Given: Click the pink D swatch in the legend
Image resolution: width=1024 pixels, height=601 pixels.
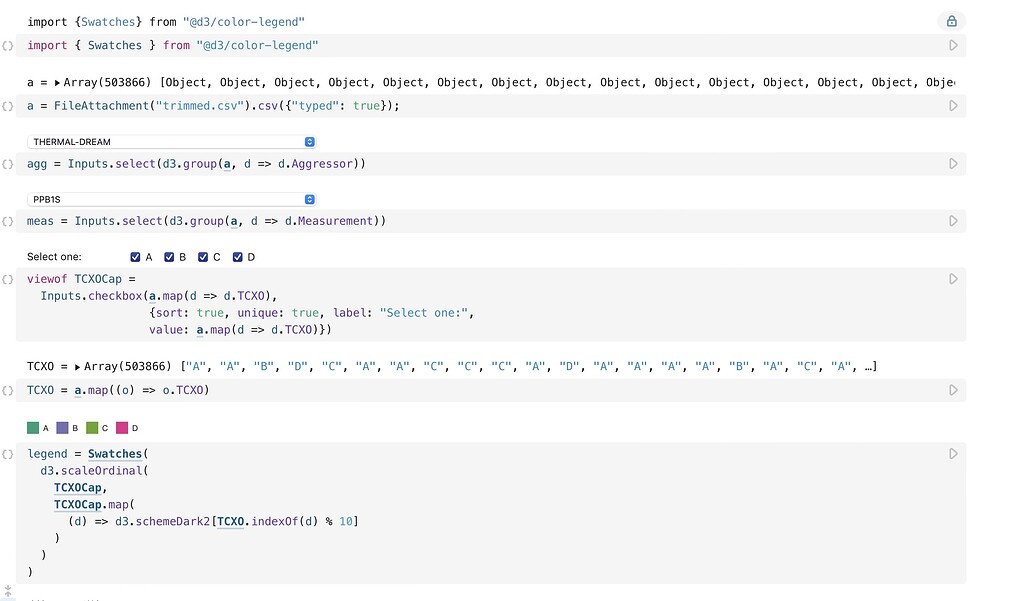Looking at the screenshot, I should click(x=124, y=426).
